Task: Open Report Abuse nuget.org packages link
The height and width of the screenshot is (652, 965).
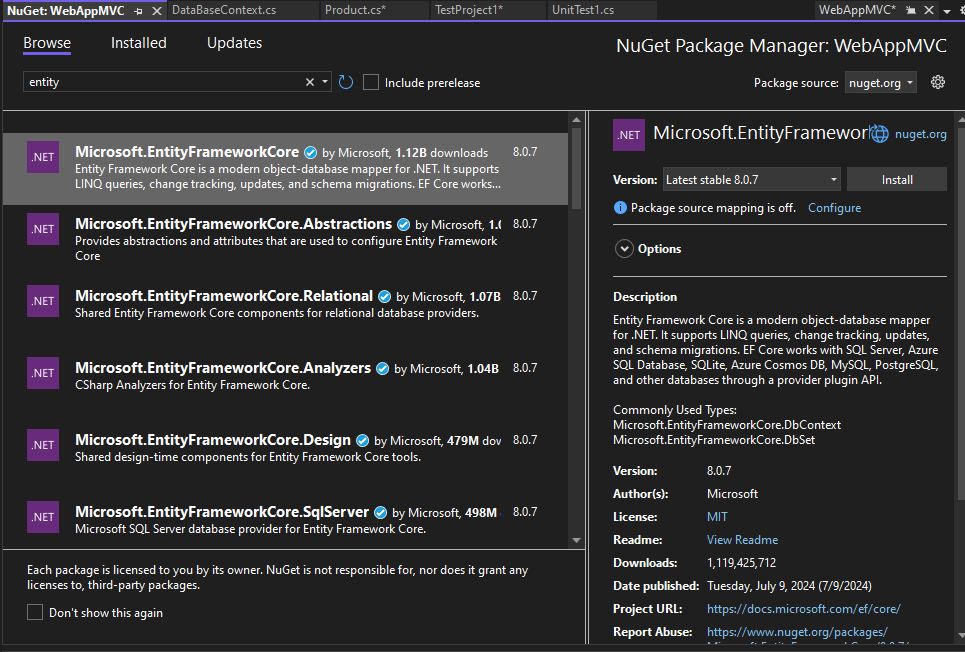Action: tap(797, 632)
